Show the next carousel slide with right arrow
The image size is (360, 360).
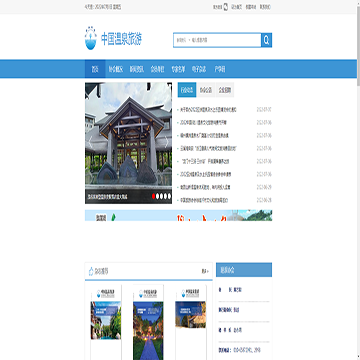167,142
